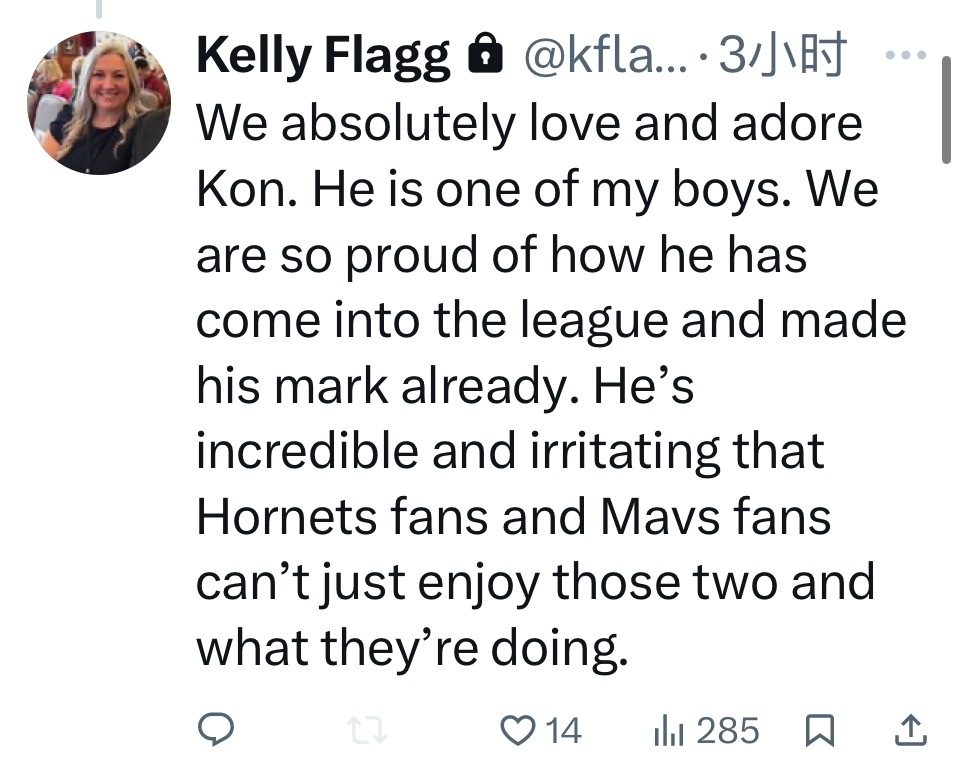Image resolution: width=960 pixels, height=771 pixels.
Task: Click the padlock protected-account icon
Action: (484, 56)
